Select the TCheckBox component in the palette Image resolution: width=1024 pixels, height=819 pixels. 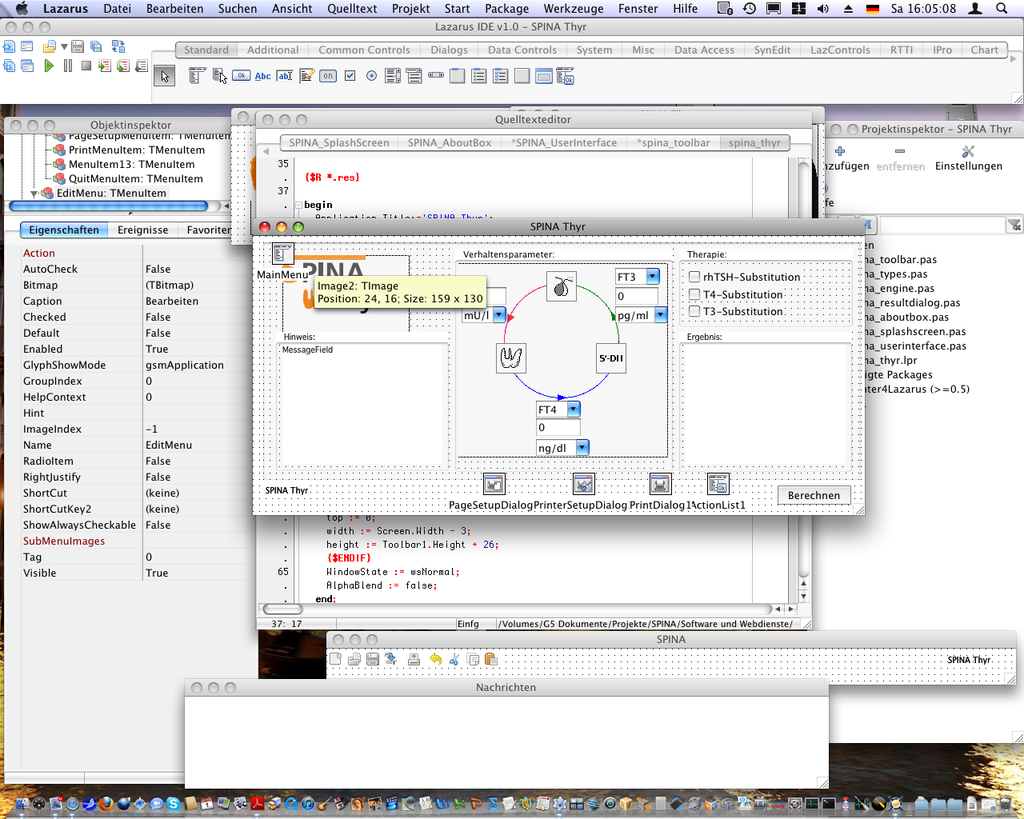click(x=350, y=75)
